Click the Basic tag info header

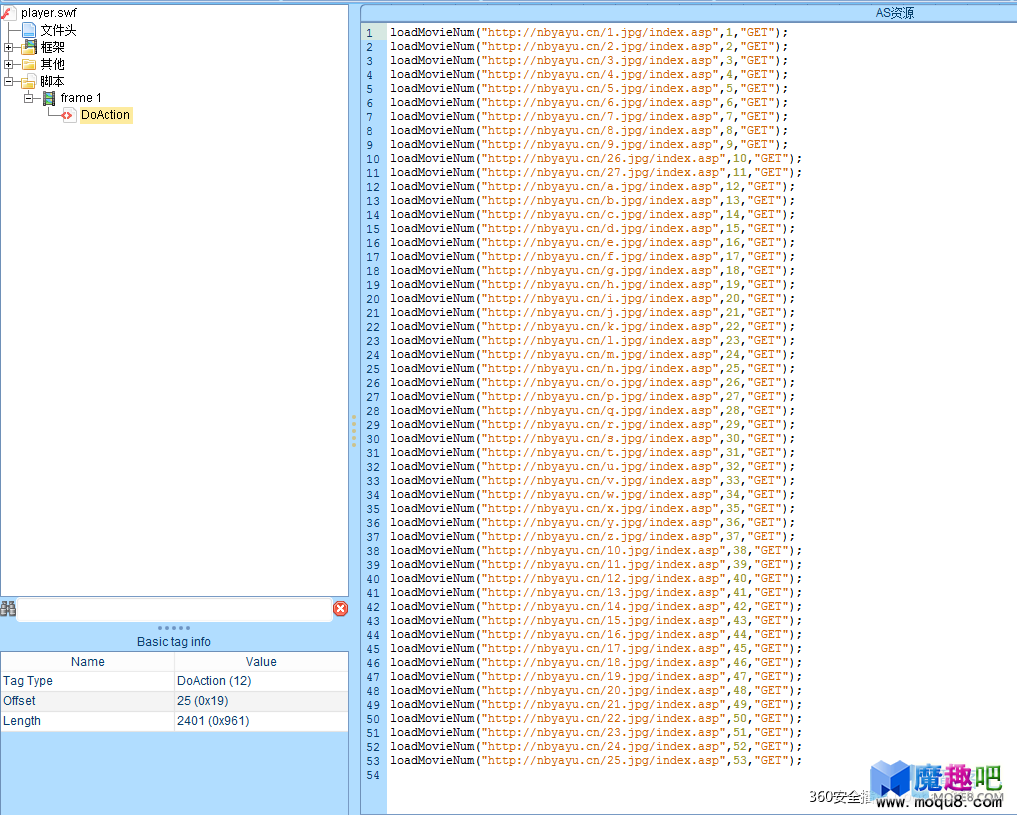(174, 641)
